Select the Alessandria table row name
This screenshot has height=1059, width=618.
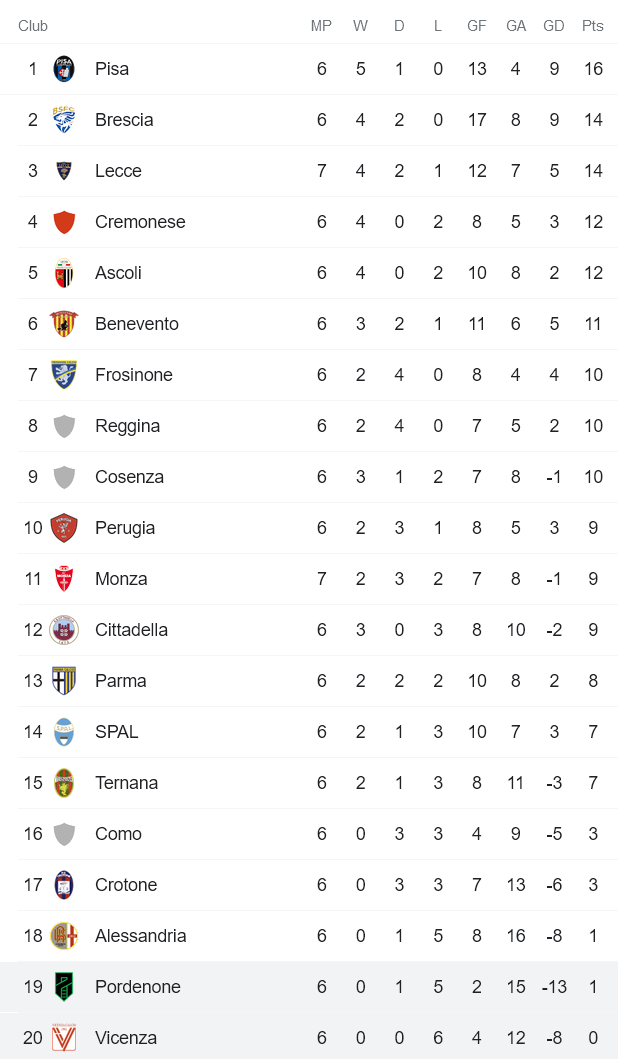[x=140, y=936]
